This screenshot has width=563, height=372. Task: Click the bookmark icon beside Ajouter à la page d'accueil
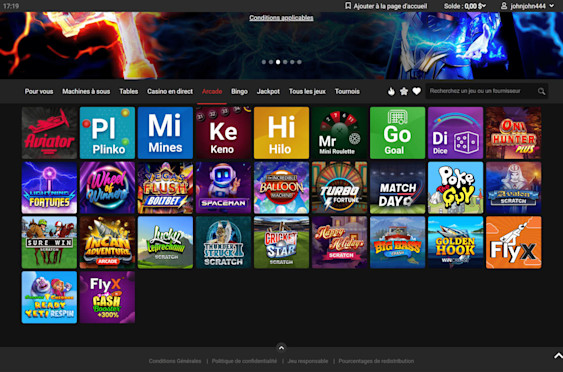(x=348, y=6)
